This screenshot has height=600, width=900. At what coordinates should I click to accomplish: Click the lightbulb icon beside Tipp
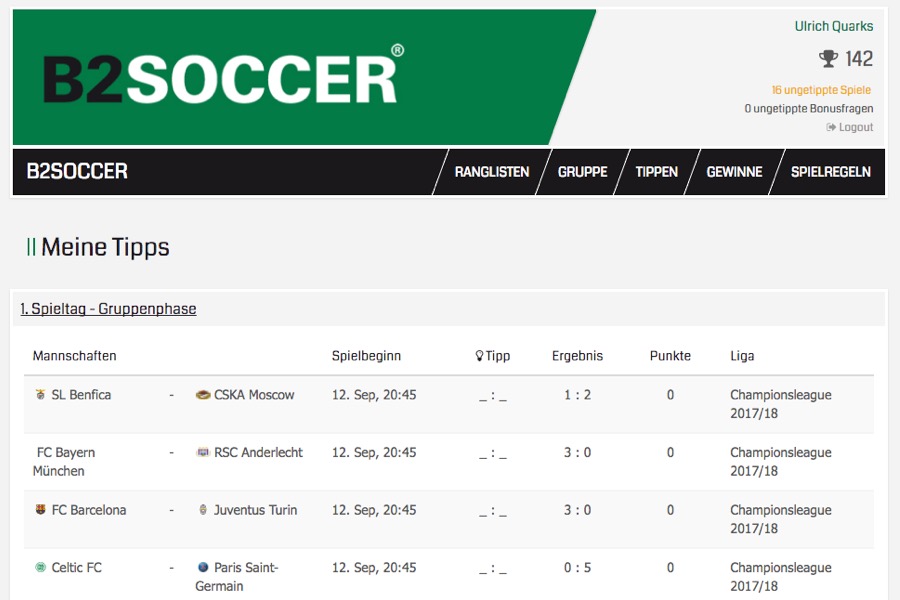[x=479, y=356]
